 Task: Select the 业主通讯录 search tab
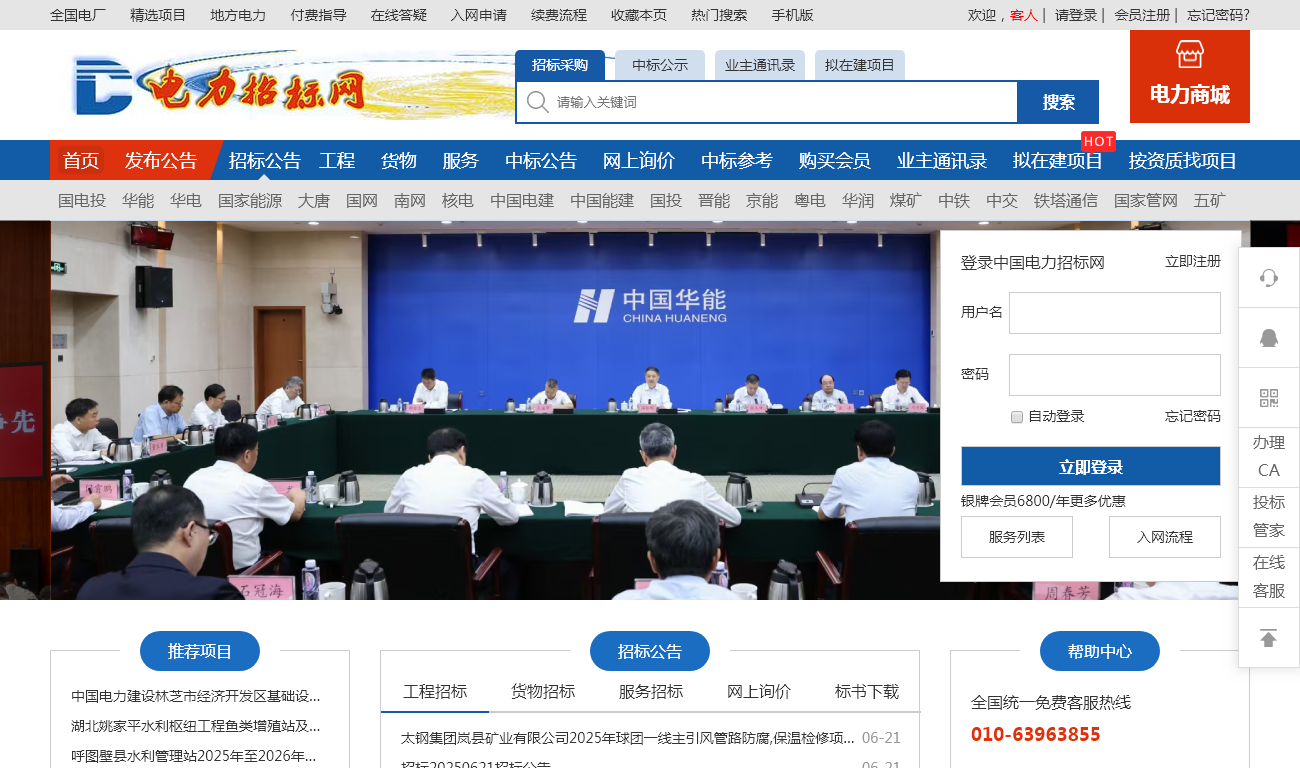tap(760, 65)
